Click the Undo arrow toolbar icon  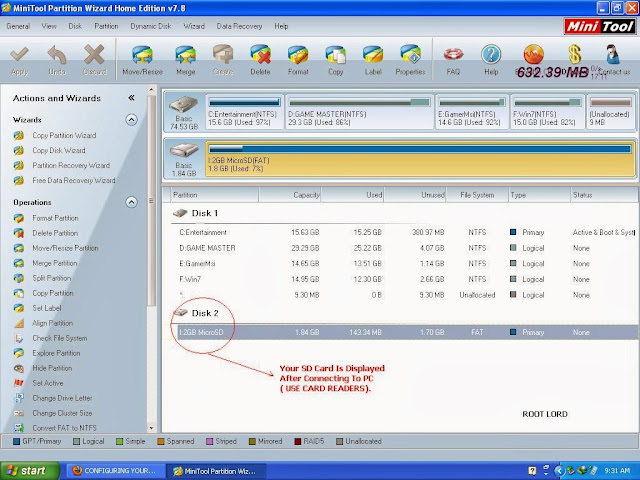click(x=57, y=55)
